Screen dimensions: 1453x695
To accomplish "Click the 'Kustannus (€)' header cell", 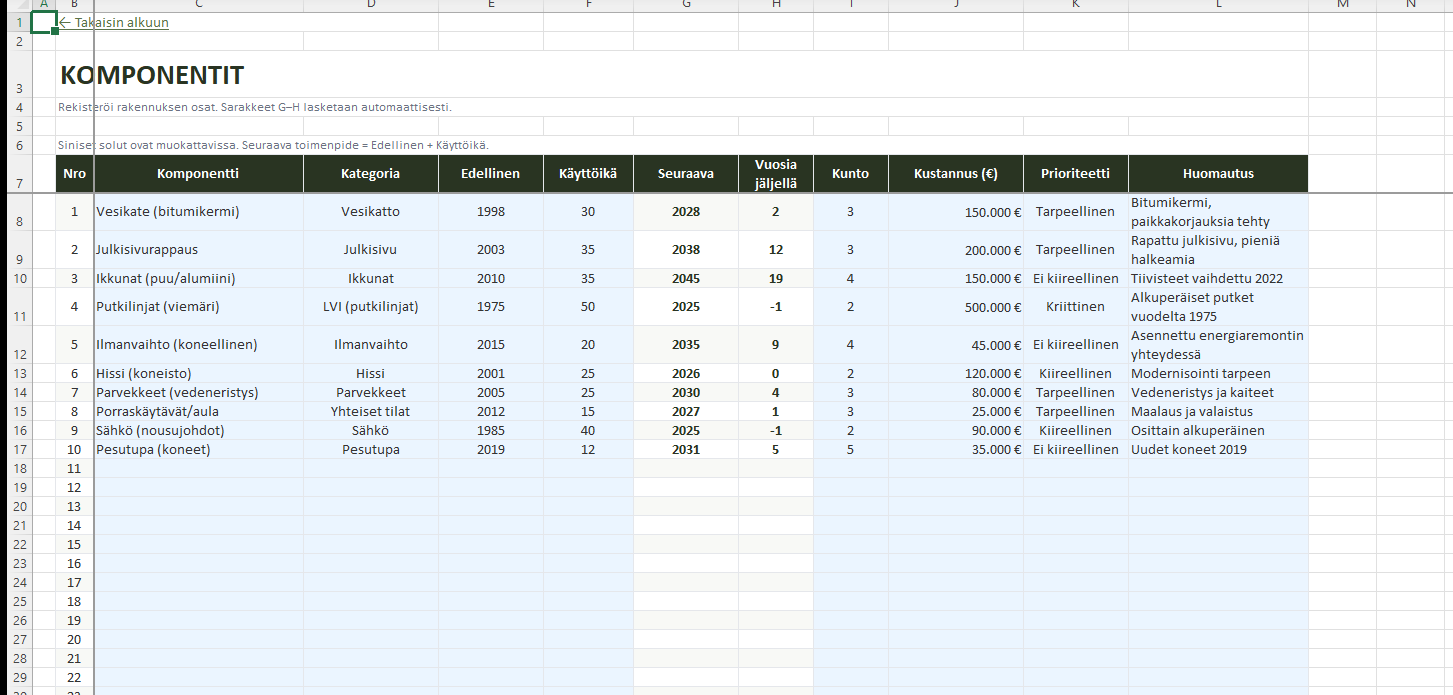I will [955, 174].
